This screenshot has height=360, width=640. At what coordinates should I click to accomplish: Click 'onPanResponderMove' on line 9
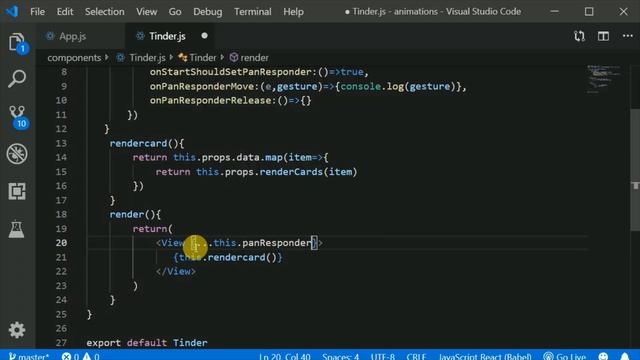(202, 86)
